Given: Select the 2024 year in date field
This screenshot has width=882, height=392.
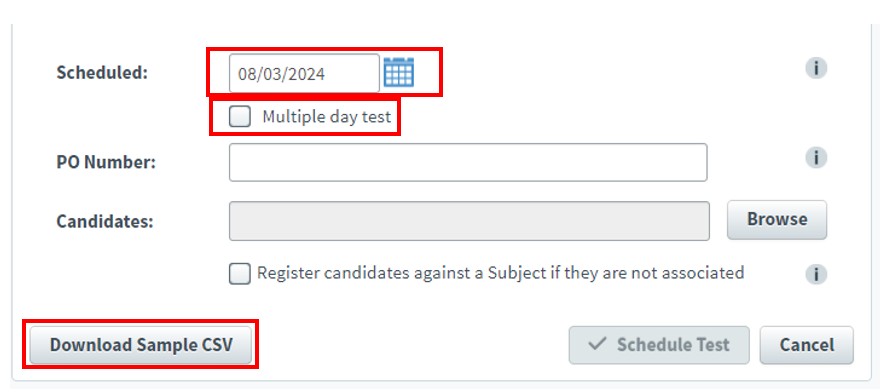Looking at the screenshot, I should (x=308, y=74).
